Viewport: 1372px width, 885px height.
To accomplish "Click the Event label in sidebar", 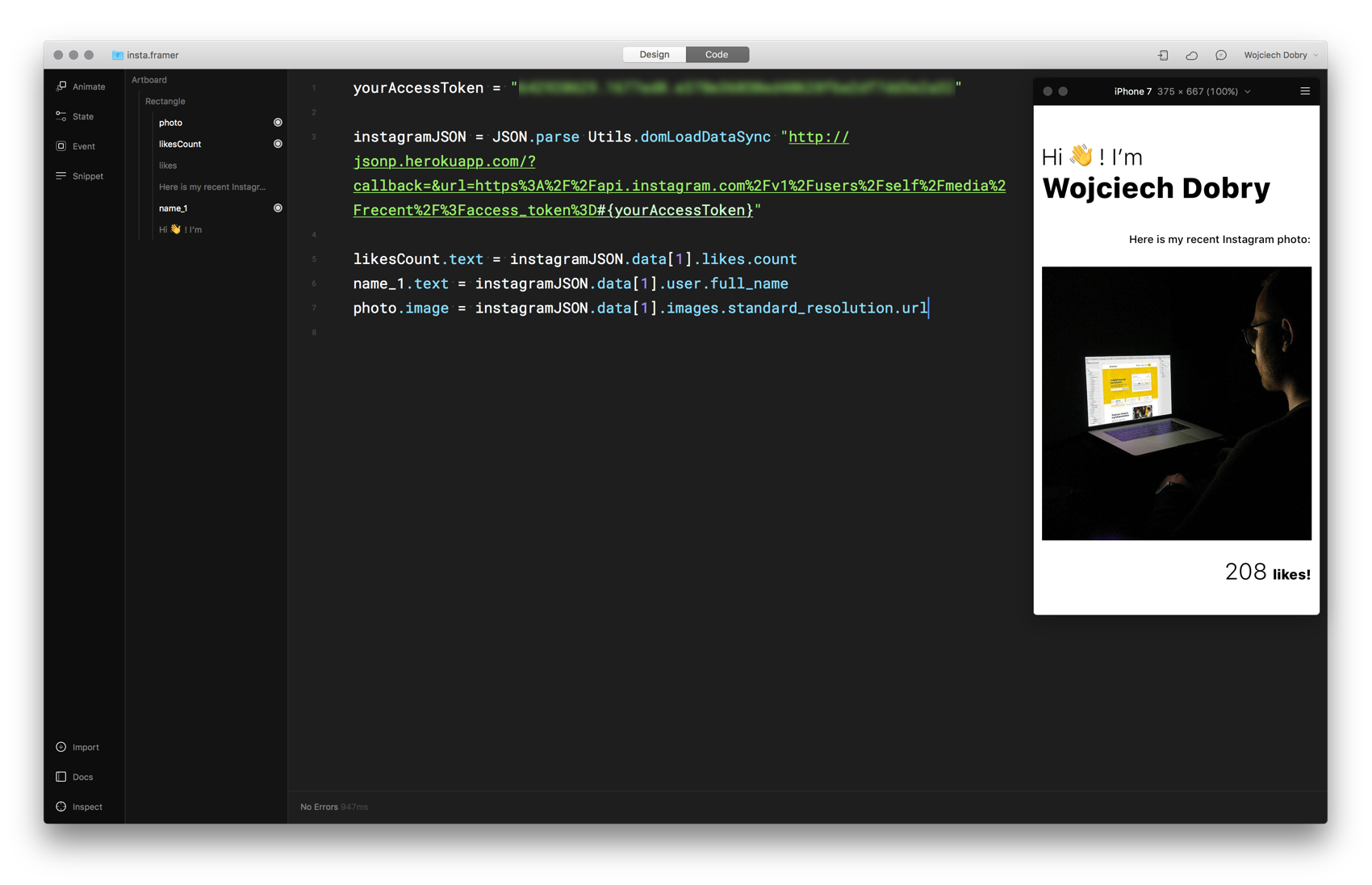I will click(84, 146).
